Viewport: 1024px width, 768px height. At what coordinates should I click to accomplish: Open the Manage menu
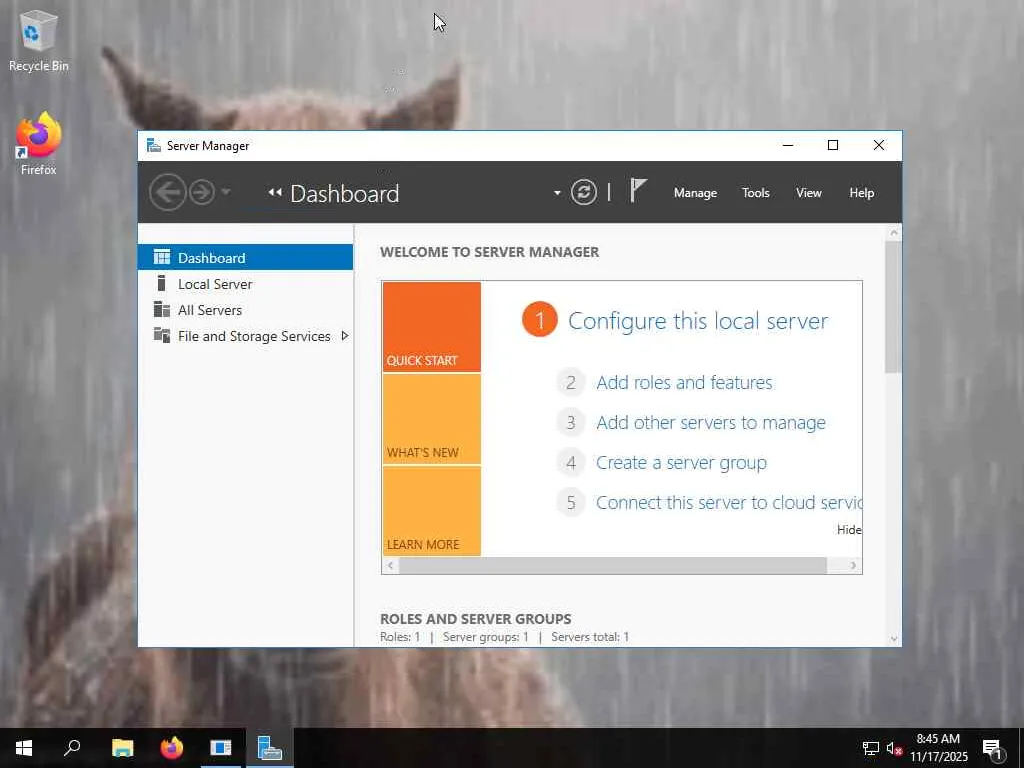point(696,193)
